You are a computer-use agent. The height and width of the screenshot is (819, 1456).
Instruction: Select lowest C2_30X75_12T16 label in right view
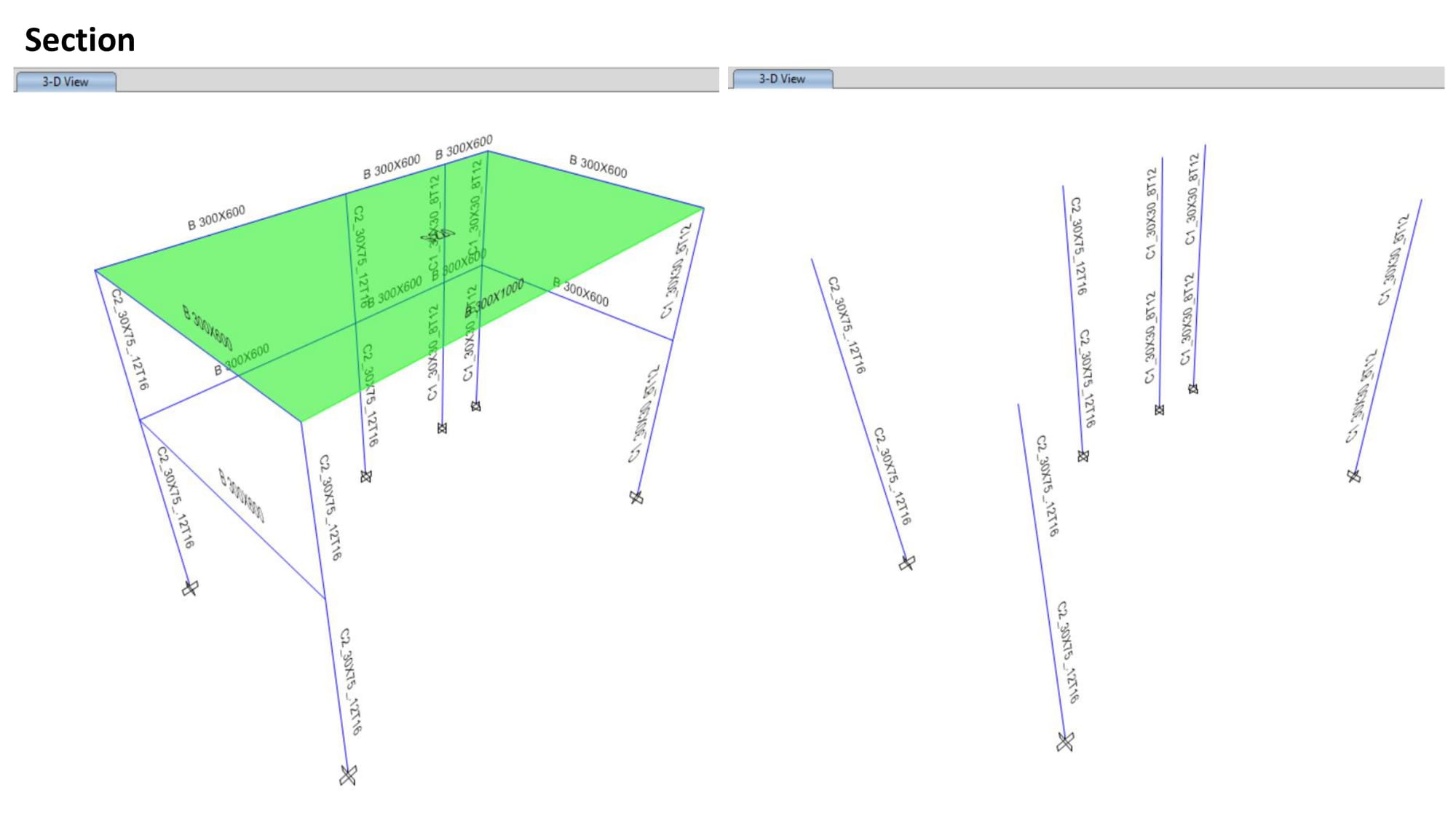pyautogui.click(x=1068, y=652)
